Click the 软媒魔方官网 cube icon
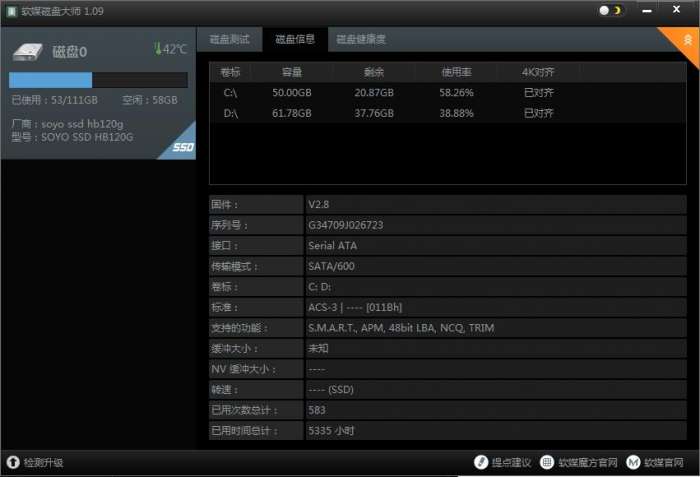700x477 pixels. 547,462
